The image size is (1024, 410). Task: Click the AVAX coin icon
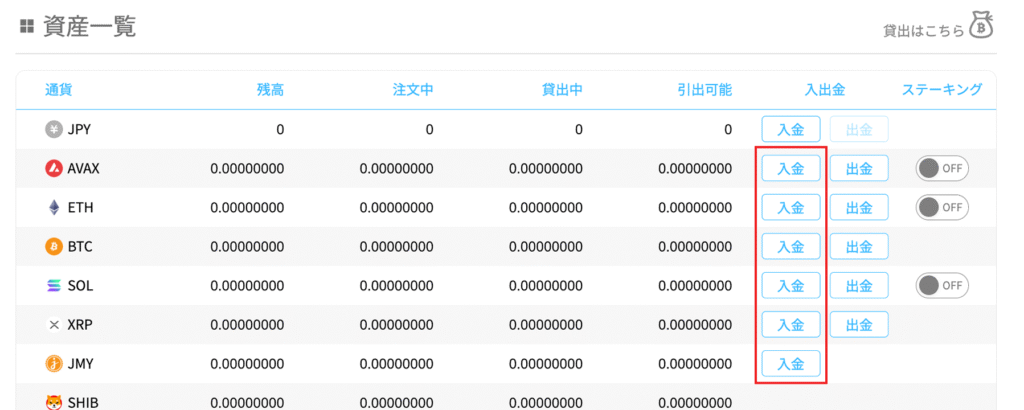(x=54, y=168)
